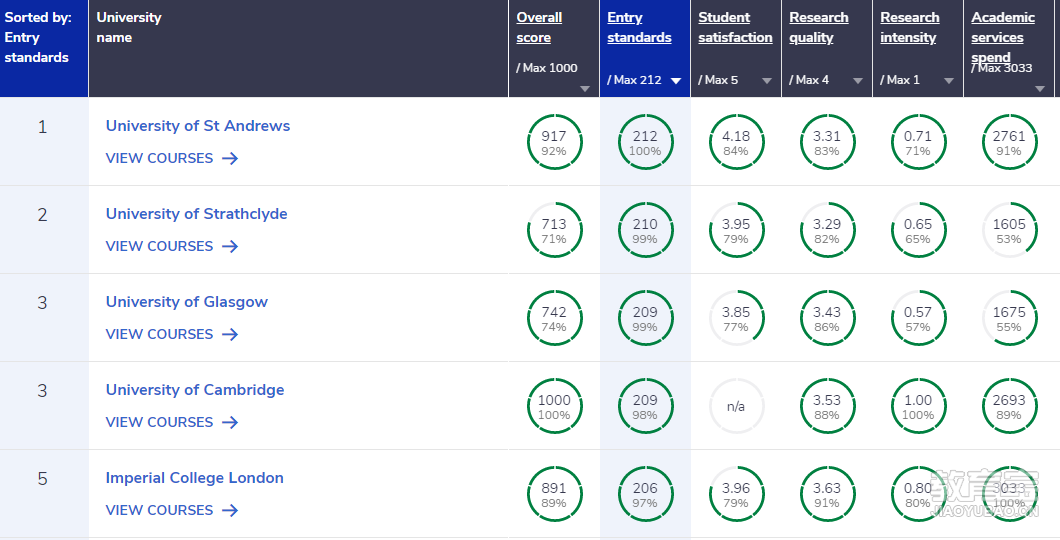Open the Imperial College London link
Viewport: 1060px width, 540px height.
pyautogui.click(x=194, y=478)
